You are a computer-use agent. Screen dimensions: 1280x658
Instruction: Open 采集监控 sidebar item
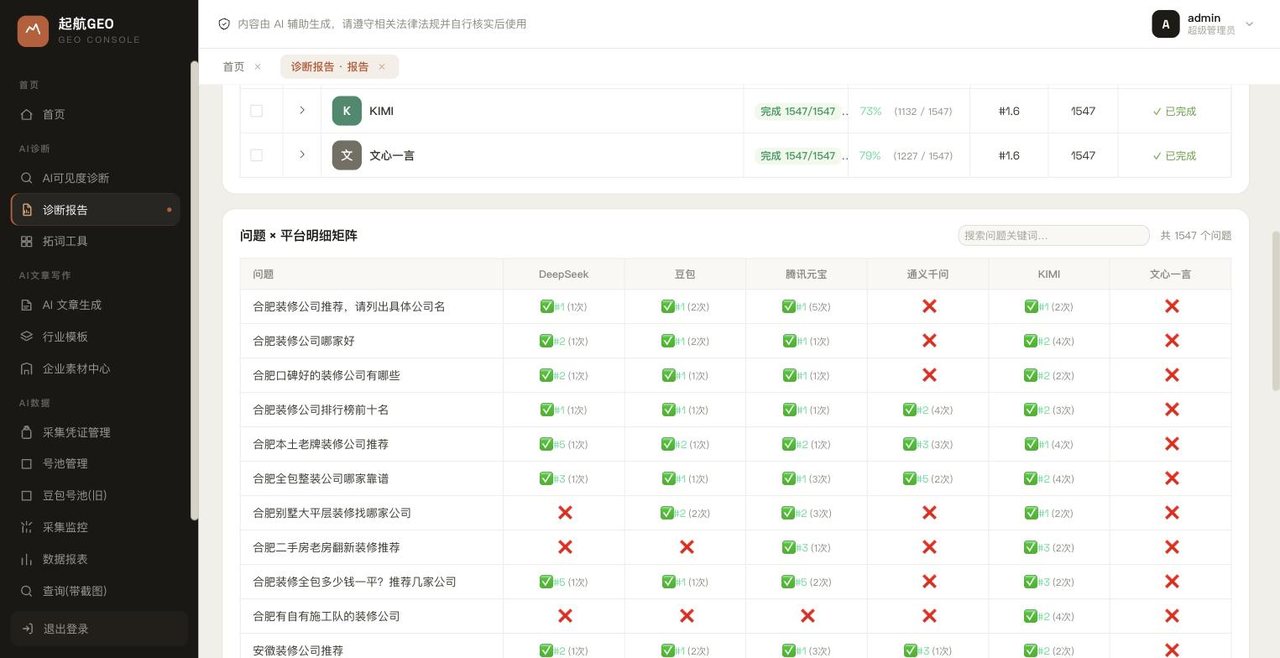[x=95, y=527]
